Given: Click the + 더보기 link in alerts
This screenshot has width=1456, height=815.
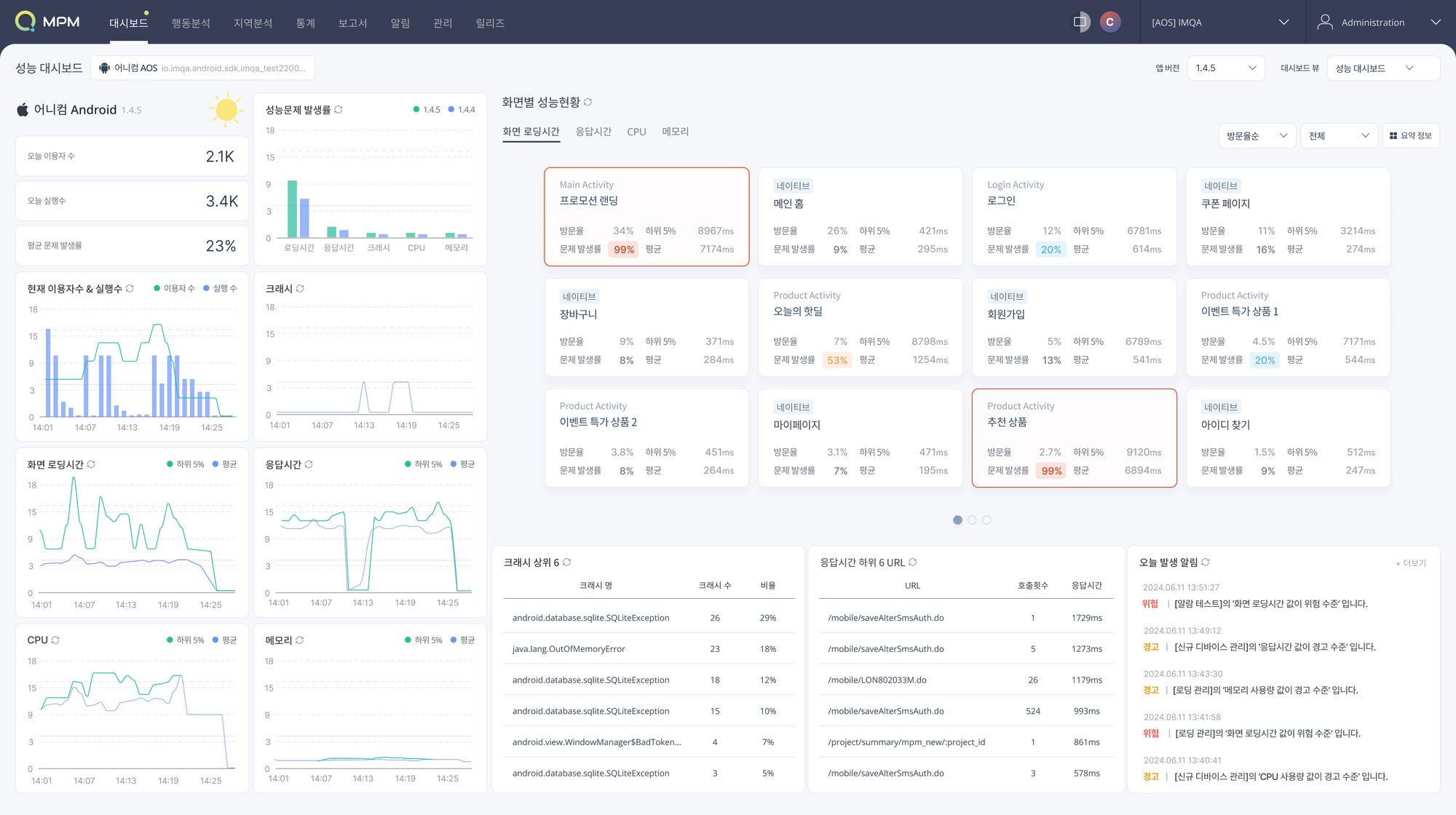Looking at the screenshot, I should (1411, 563).
